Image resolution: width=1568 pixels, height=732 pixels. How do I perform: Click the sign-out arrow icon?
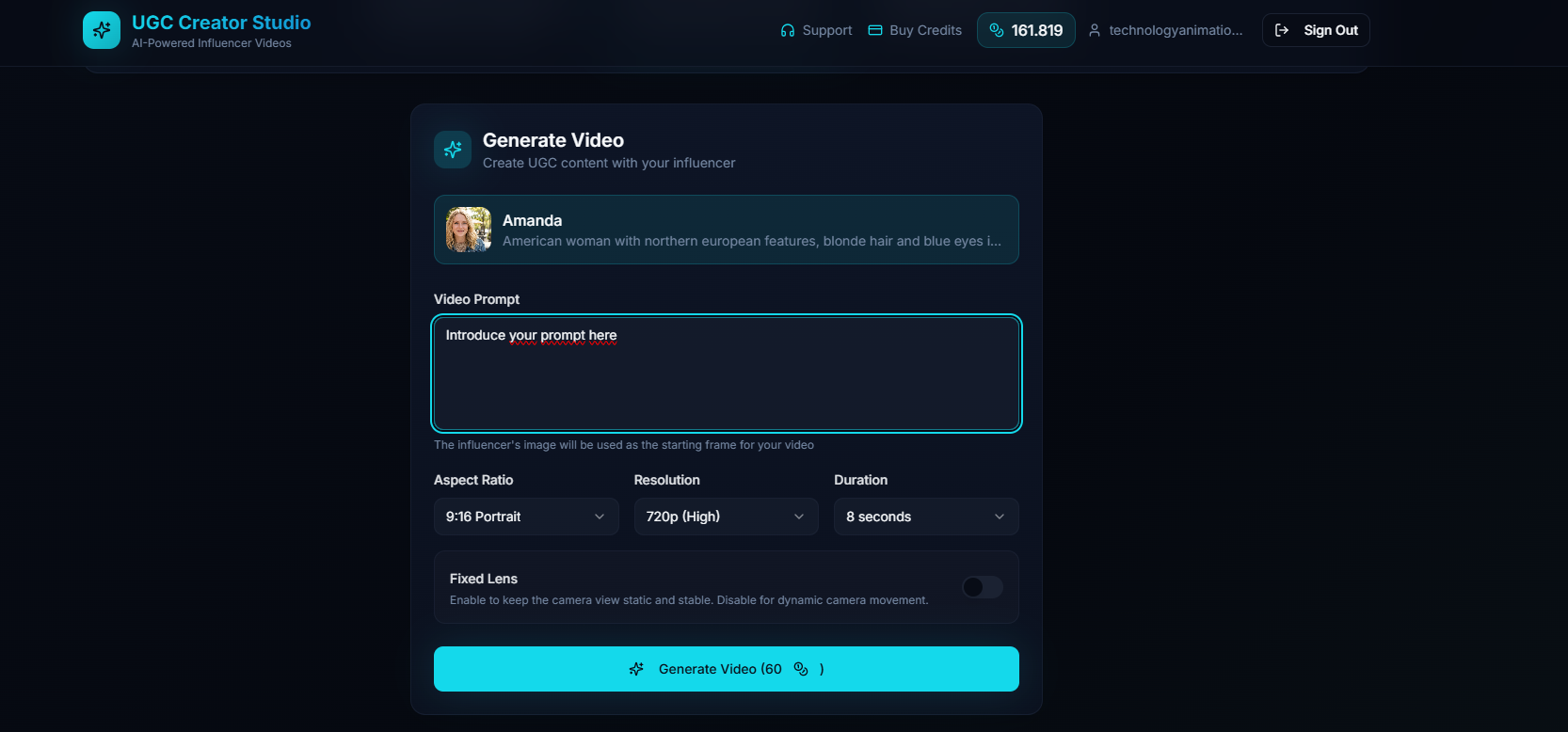coord(1282,30)
